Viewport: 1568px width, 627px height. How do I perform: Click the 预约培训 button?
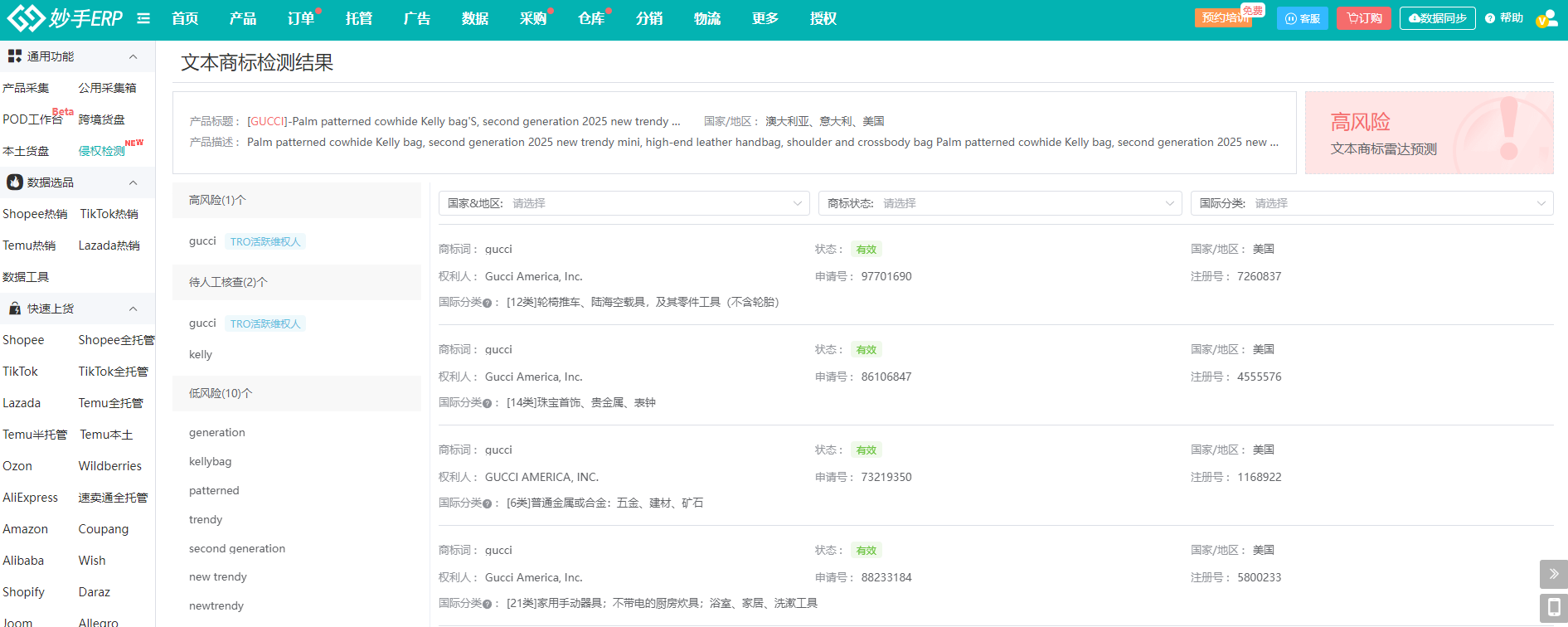(1224, 18)
